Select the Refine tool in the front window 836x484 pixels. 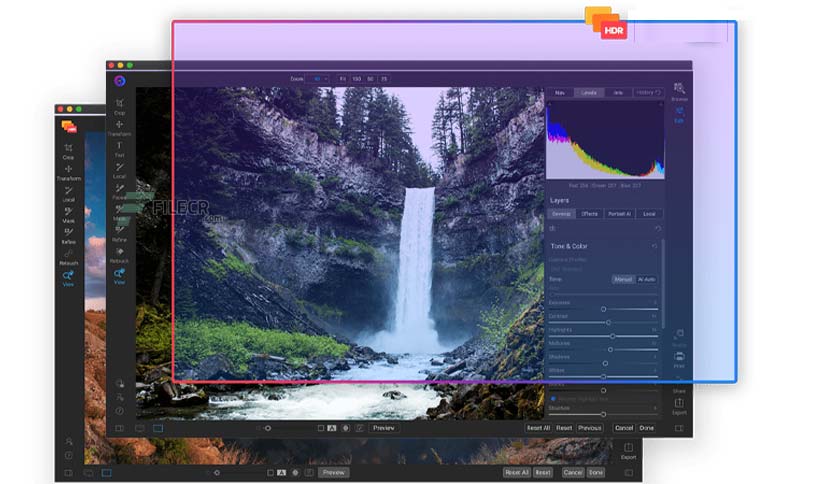119,234
